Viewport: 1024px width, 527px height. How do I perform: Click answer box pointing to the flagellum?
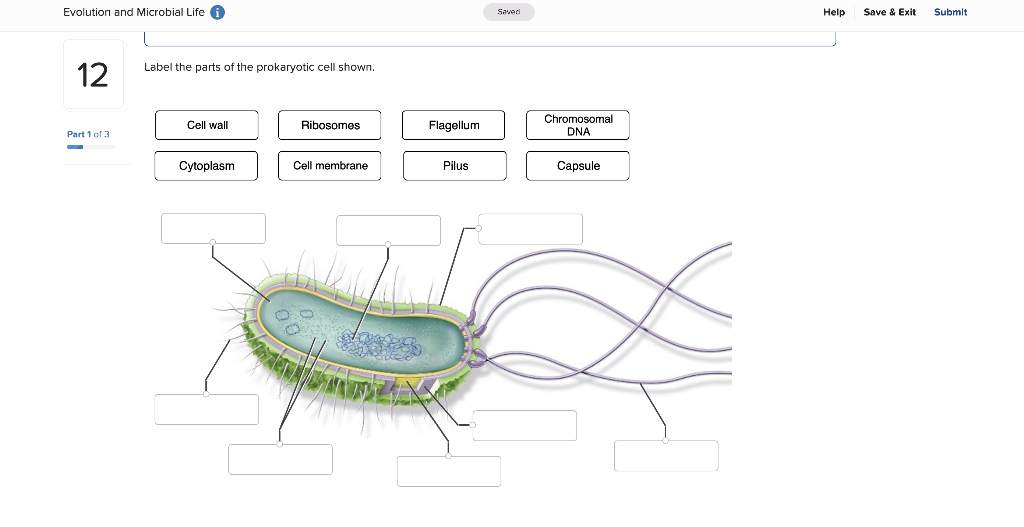(x=666, y=456)
